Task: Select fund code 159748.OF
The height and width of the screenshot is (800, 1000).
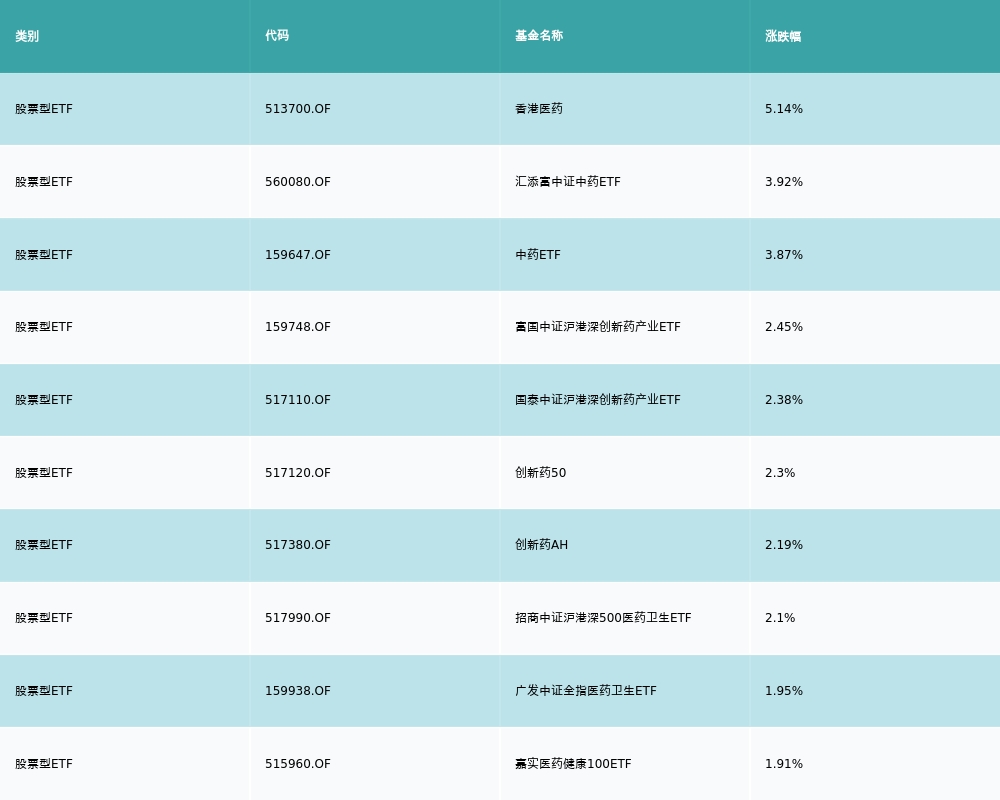Action: (298, 327)
